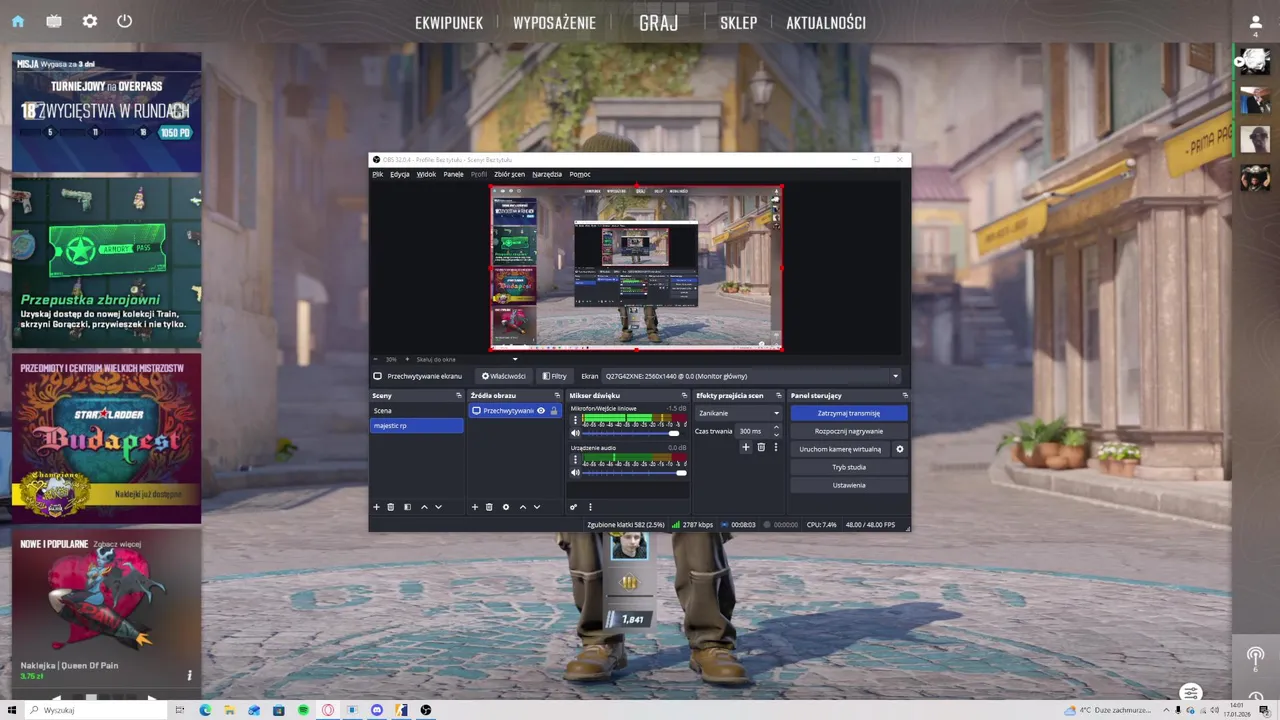1280x720 pixels.
Task: Open the Overpass mission banner
Action: (x=107, y=112)
